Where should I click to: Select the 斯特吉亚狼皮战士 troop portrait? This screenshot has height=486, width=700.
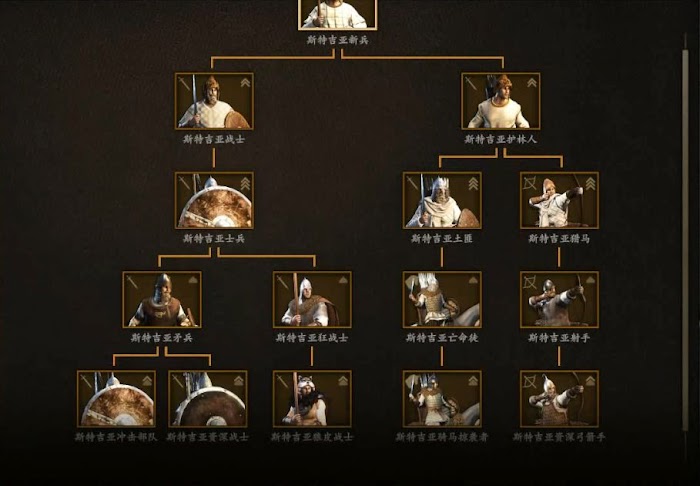coord(312,399)
